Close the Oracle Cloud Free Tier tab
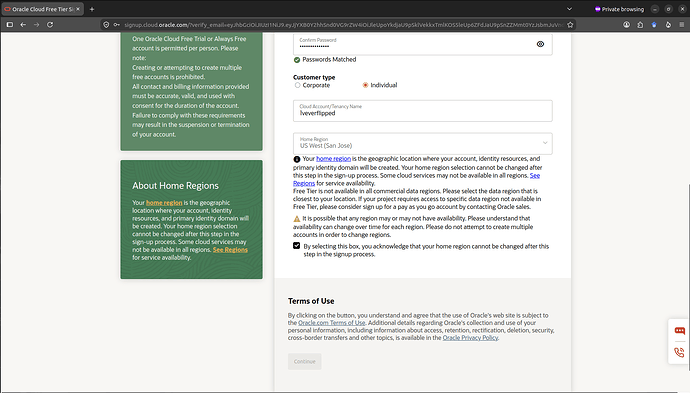The width and height of the screenshot is (690, 393). coord(78,9)
